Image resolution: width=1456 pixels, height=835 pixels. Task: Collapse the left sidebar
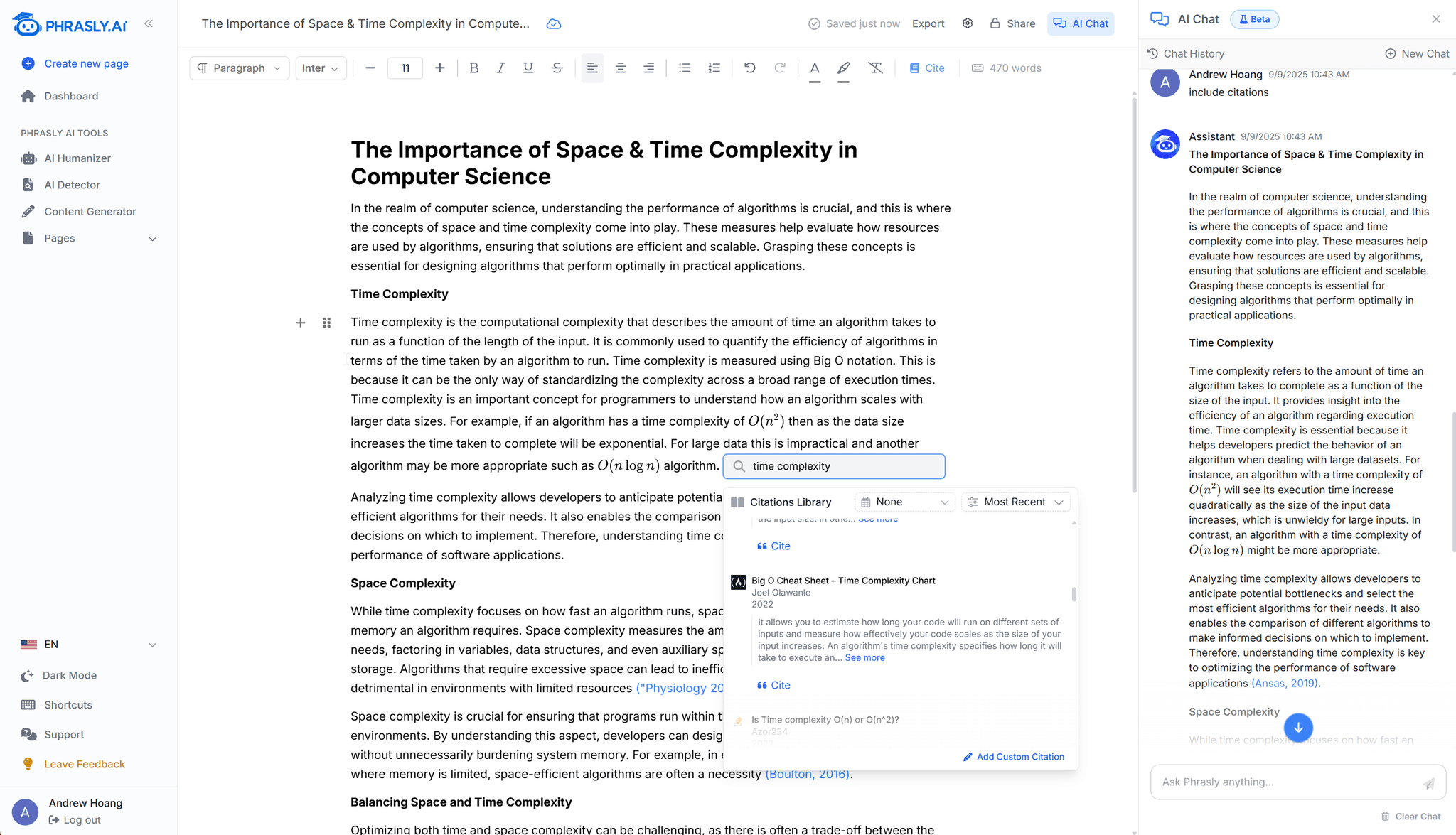pyautogui.click(x=149, y=23)
